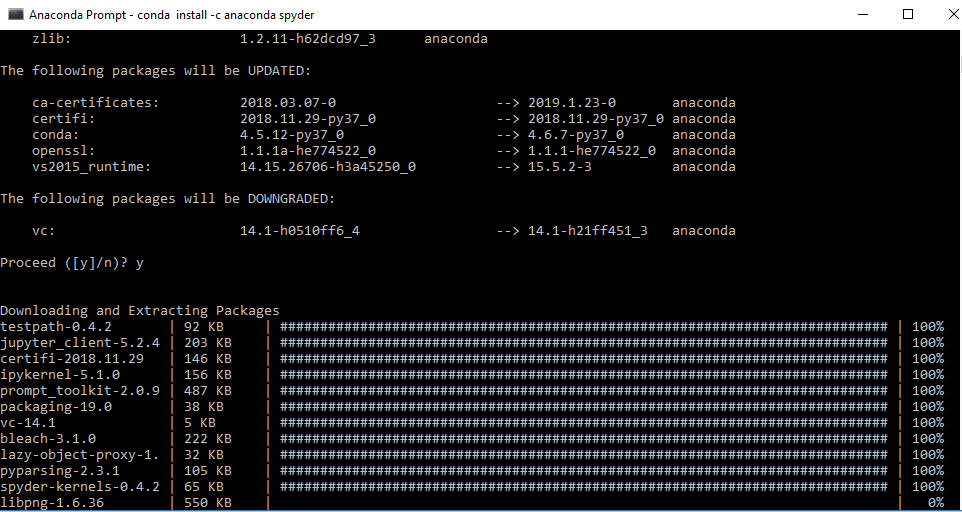Click the window title text 'Anaconda Prompt'
This screenshot has height=512, width=962.
68,15
